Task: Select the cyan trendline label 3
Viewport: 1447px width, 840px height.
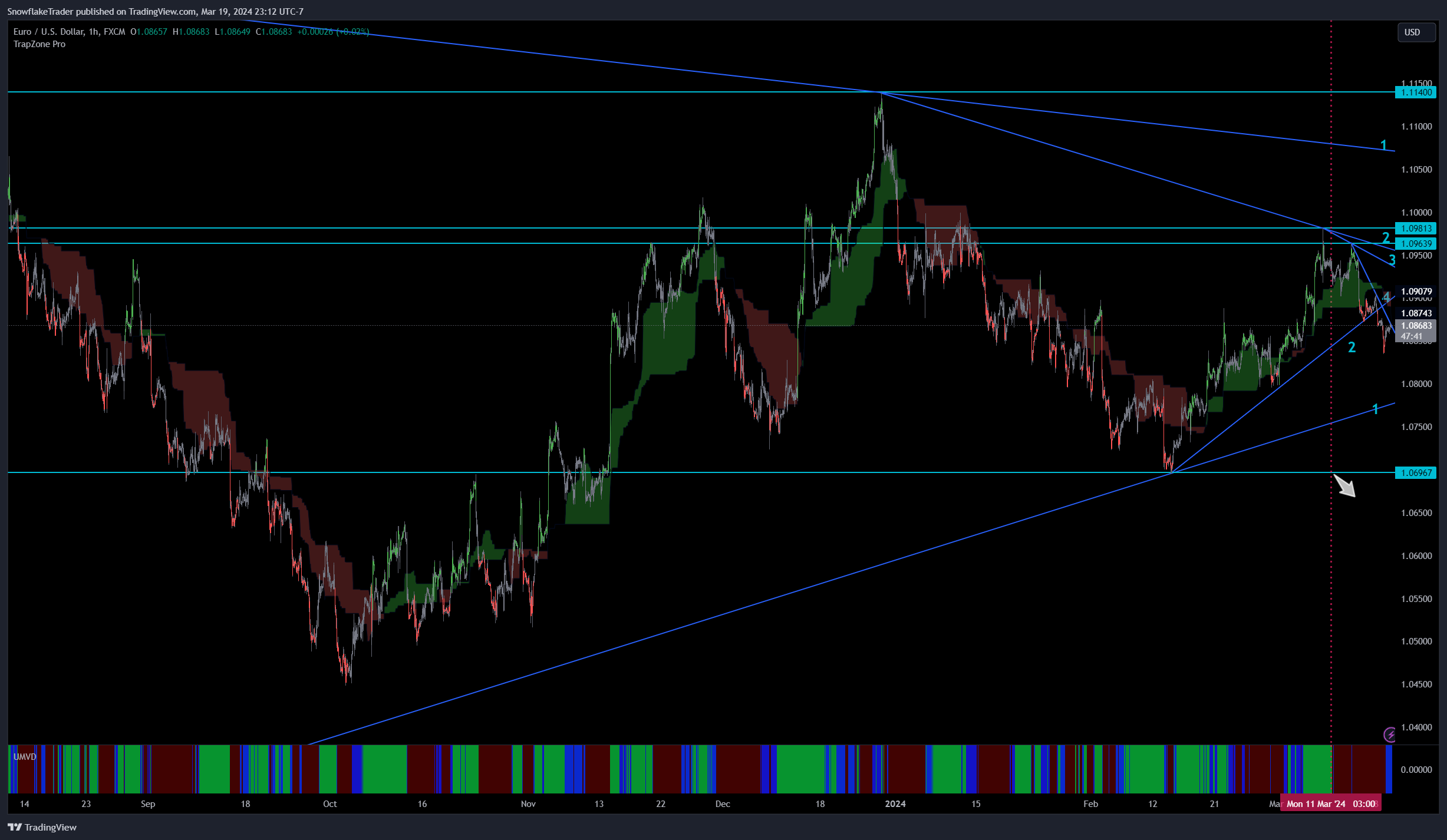Action: (x=1392, y=260)
